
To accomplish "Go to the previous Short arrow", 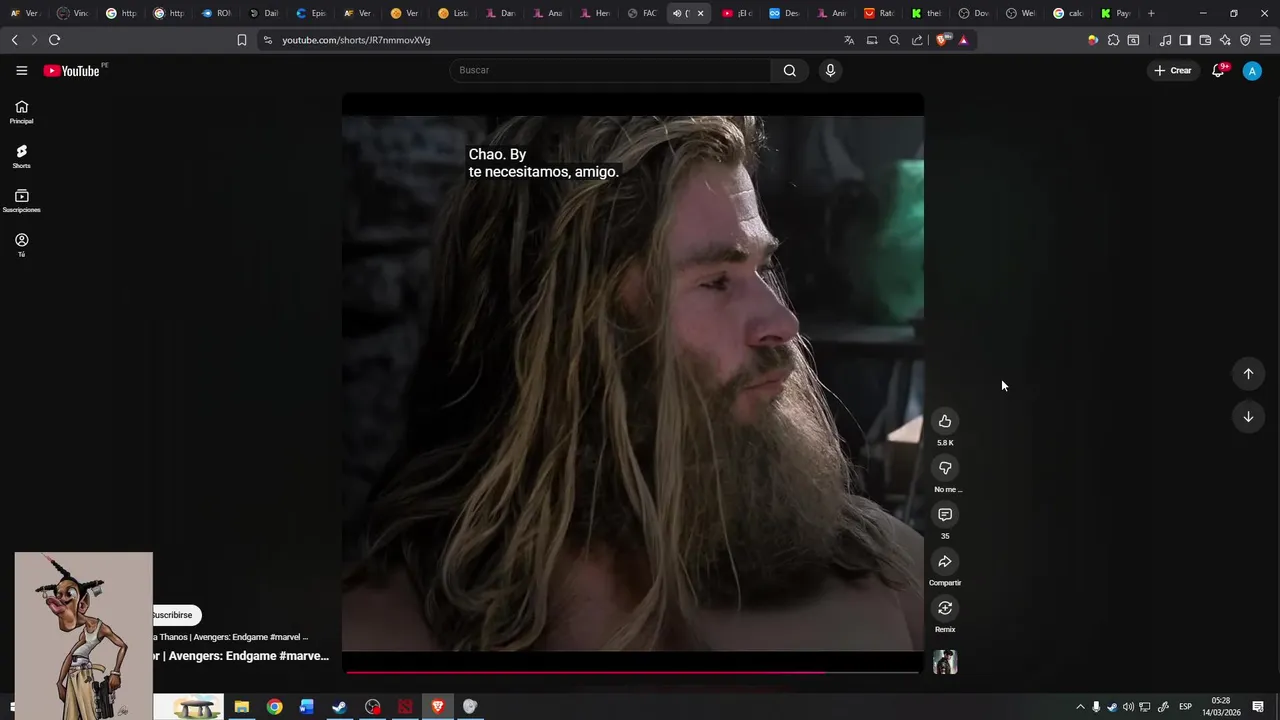I will (x=1248, y=373).
